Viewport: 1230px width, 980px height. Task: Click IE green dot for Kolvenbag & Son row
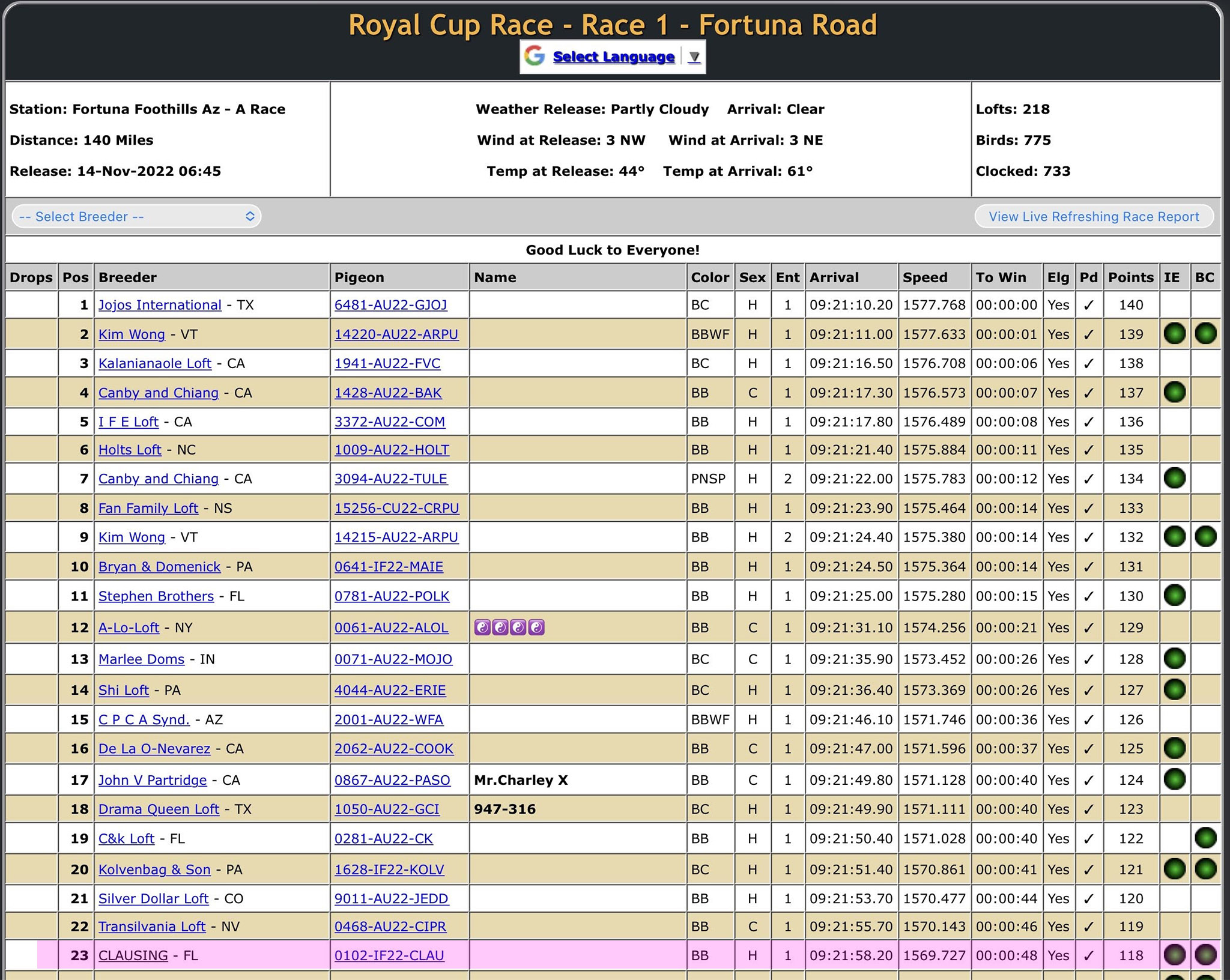tap(1174, 869)
